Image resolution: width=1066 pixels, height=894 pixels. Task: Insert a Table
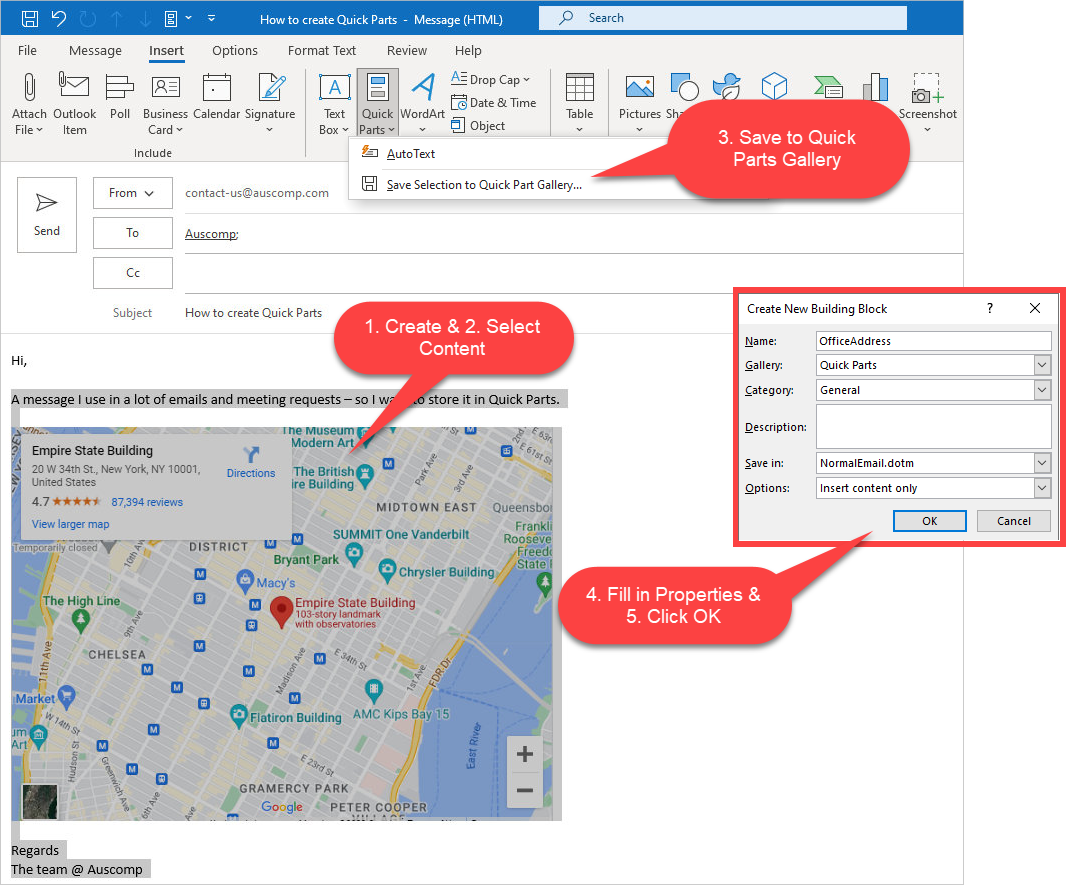pyautogui.click(x=579, y=103)
